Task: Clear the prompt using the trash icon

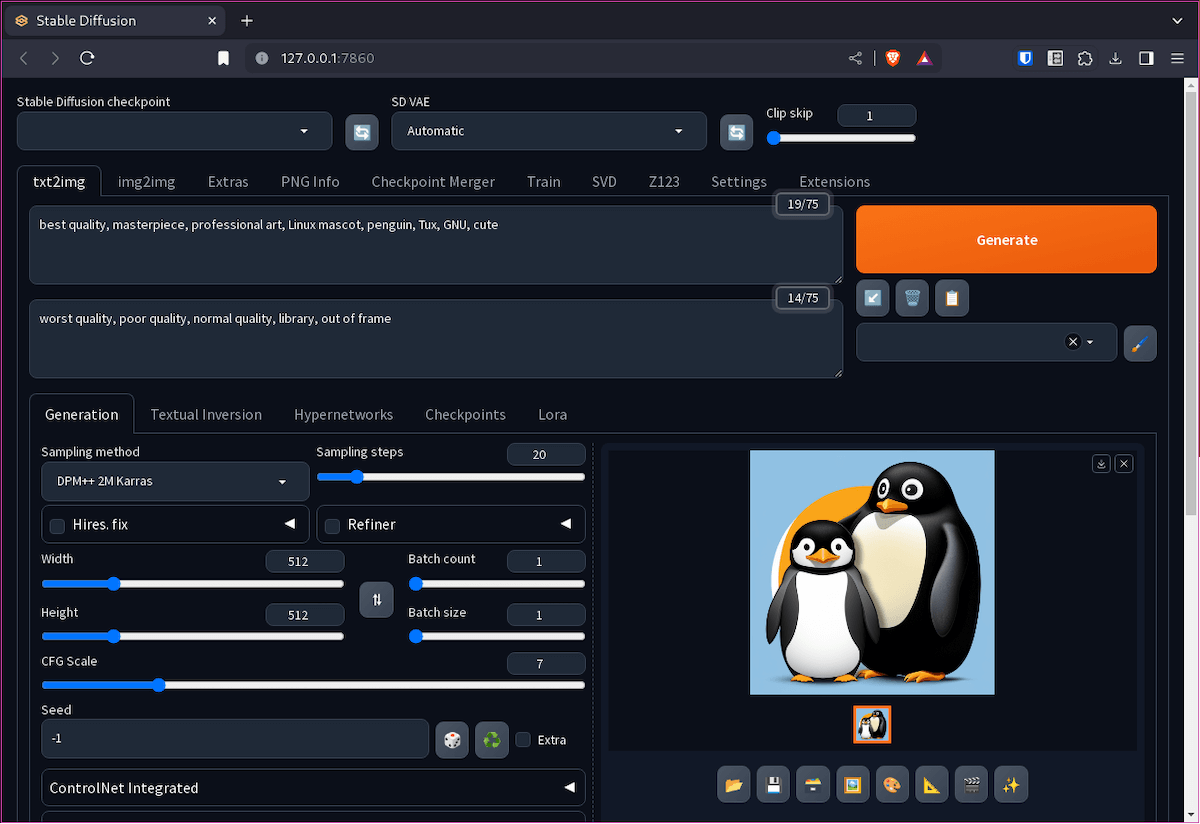Action: [x=911, y=297]
